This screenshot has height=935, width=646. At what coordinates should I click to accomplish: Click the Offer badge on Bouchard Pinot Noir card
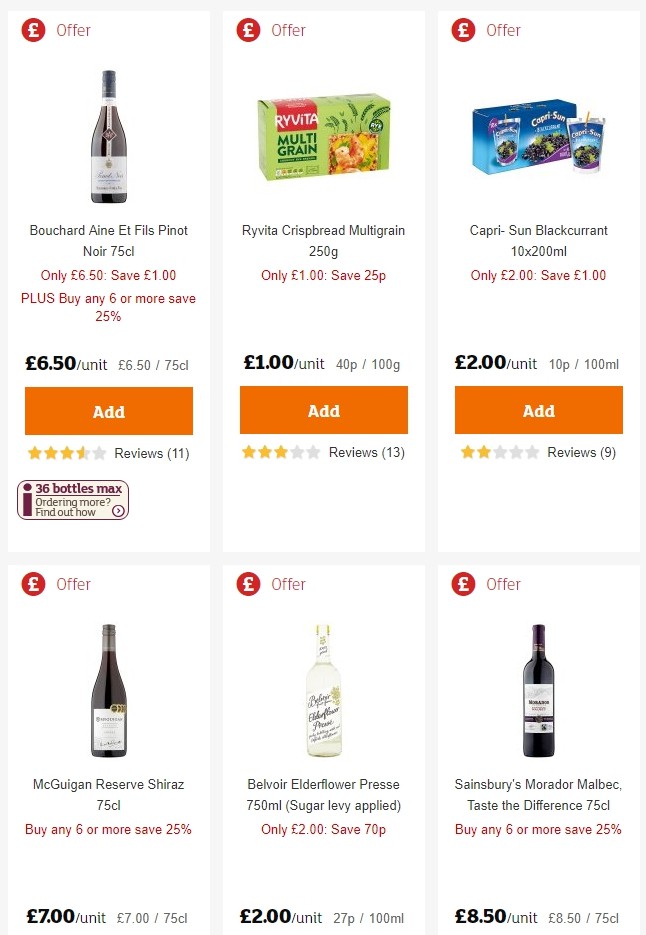point(33,30)
